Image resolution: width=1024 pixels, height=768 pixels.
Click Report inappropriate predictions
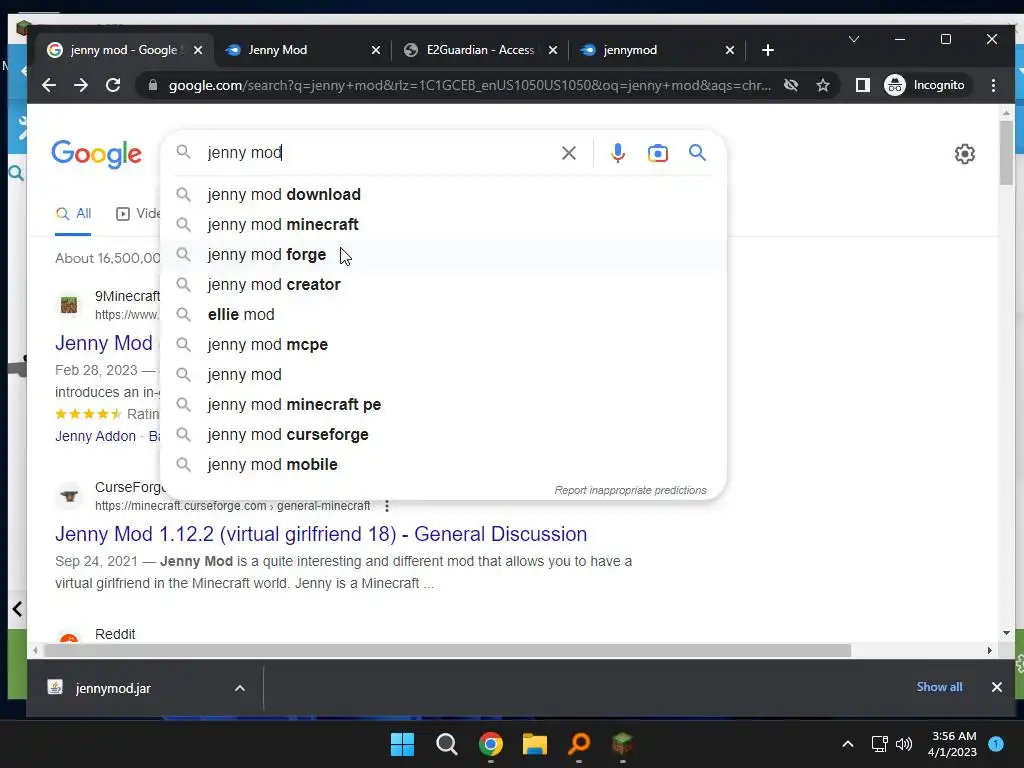[x=630, y=490]
